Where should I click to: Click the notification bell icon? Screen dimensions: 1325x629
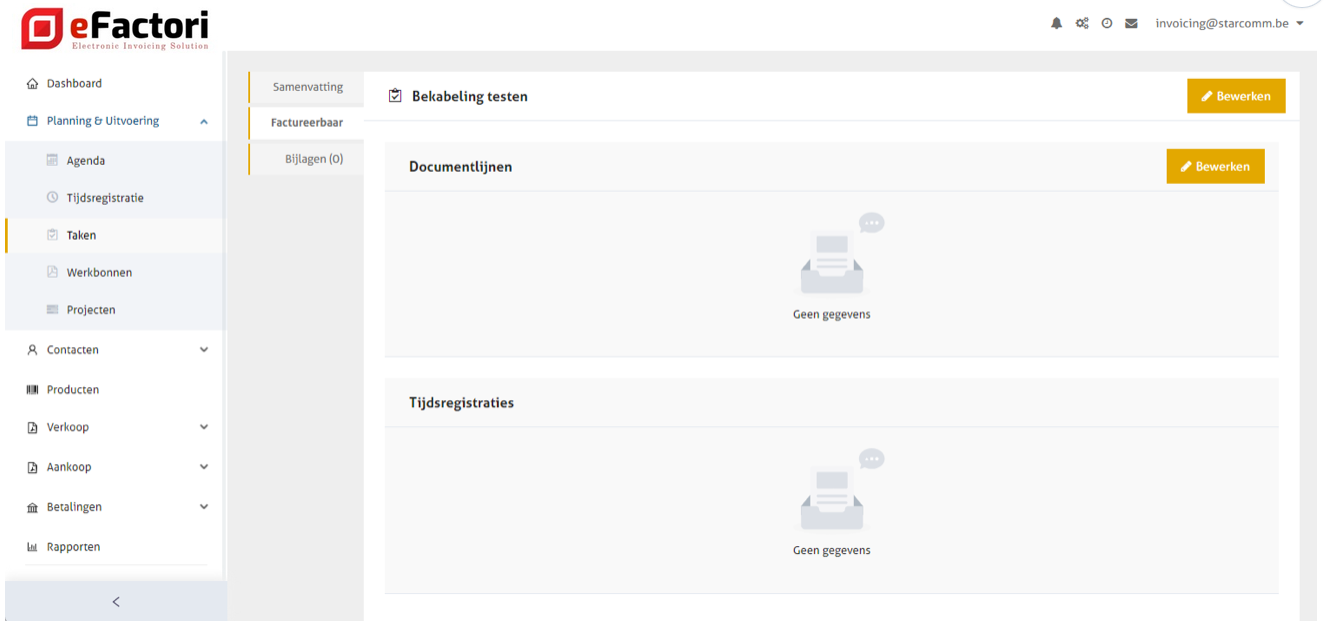[1056, 23]
